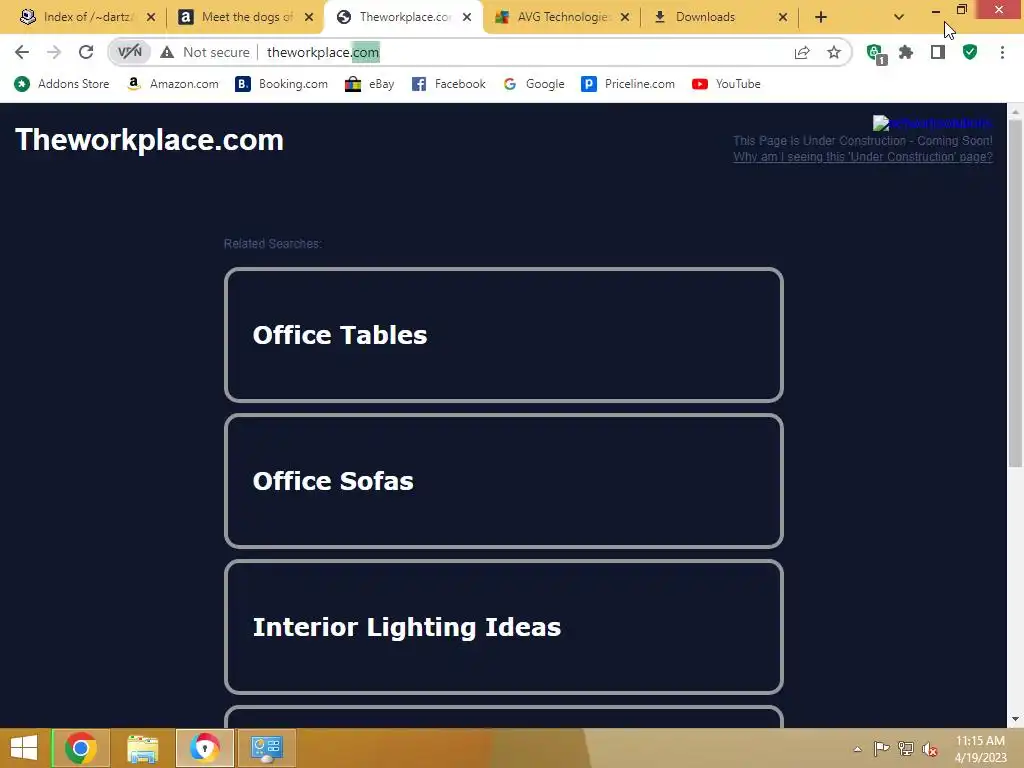1024x768 pixels.
Task: Close the Downloads tab
Action: (783, 18)
